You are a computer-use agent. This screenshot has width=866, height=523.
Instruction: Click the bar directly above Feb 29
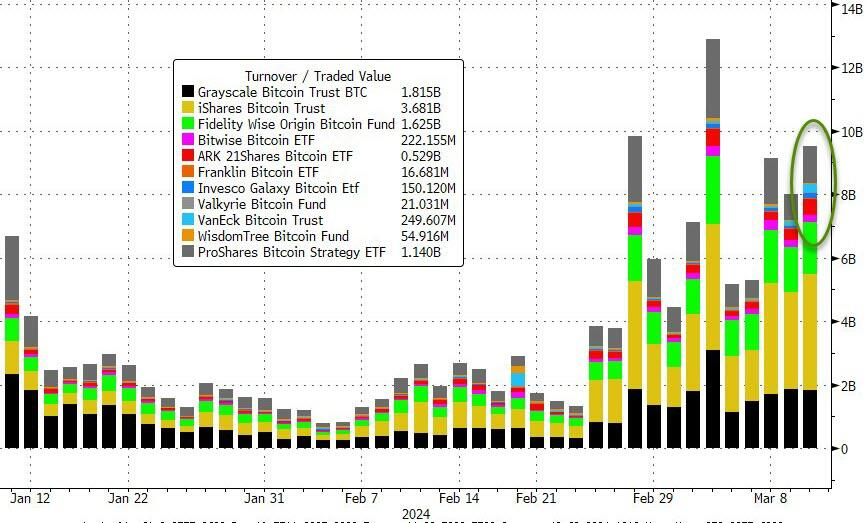[654, 353]
